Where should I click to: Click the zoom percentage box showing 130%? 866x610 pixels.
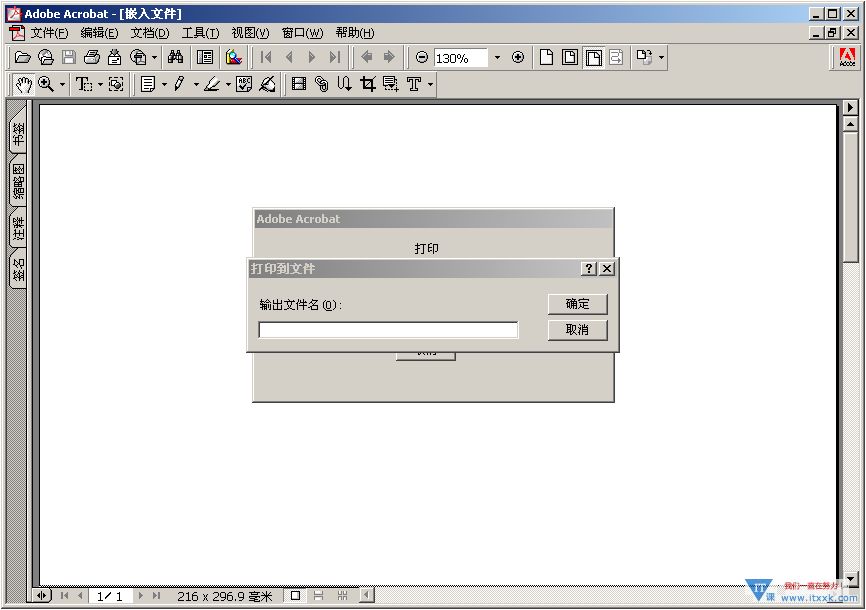(x=461, y=57)
